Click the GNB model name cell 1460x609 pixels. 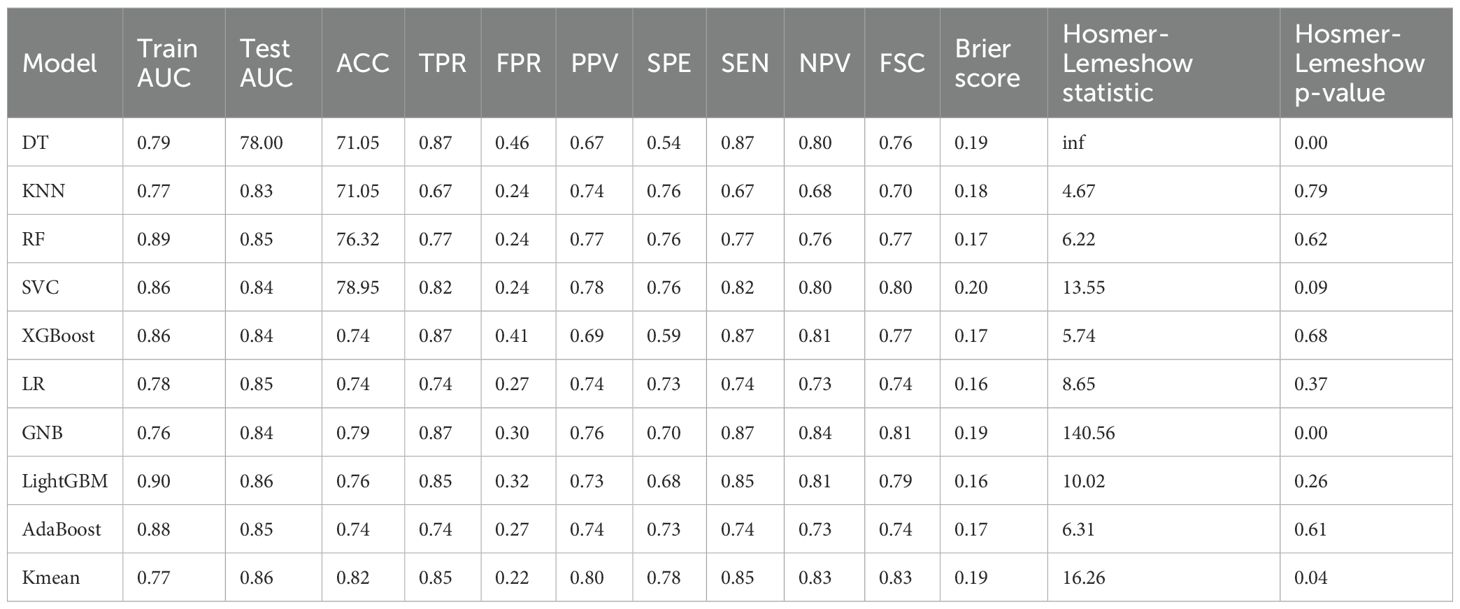[44, 432]
